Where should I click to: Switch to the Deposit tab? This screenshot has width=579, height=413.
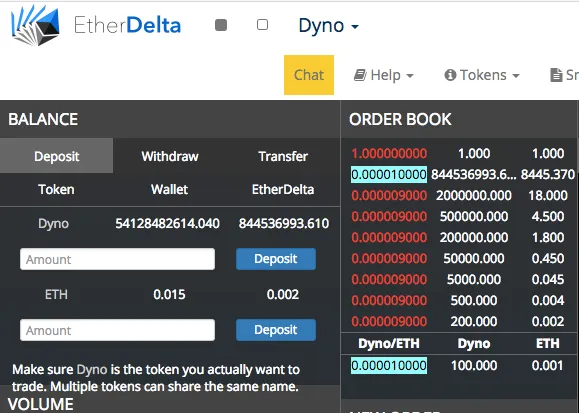[56, 156]
